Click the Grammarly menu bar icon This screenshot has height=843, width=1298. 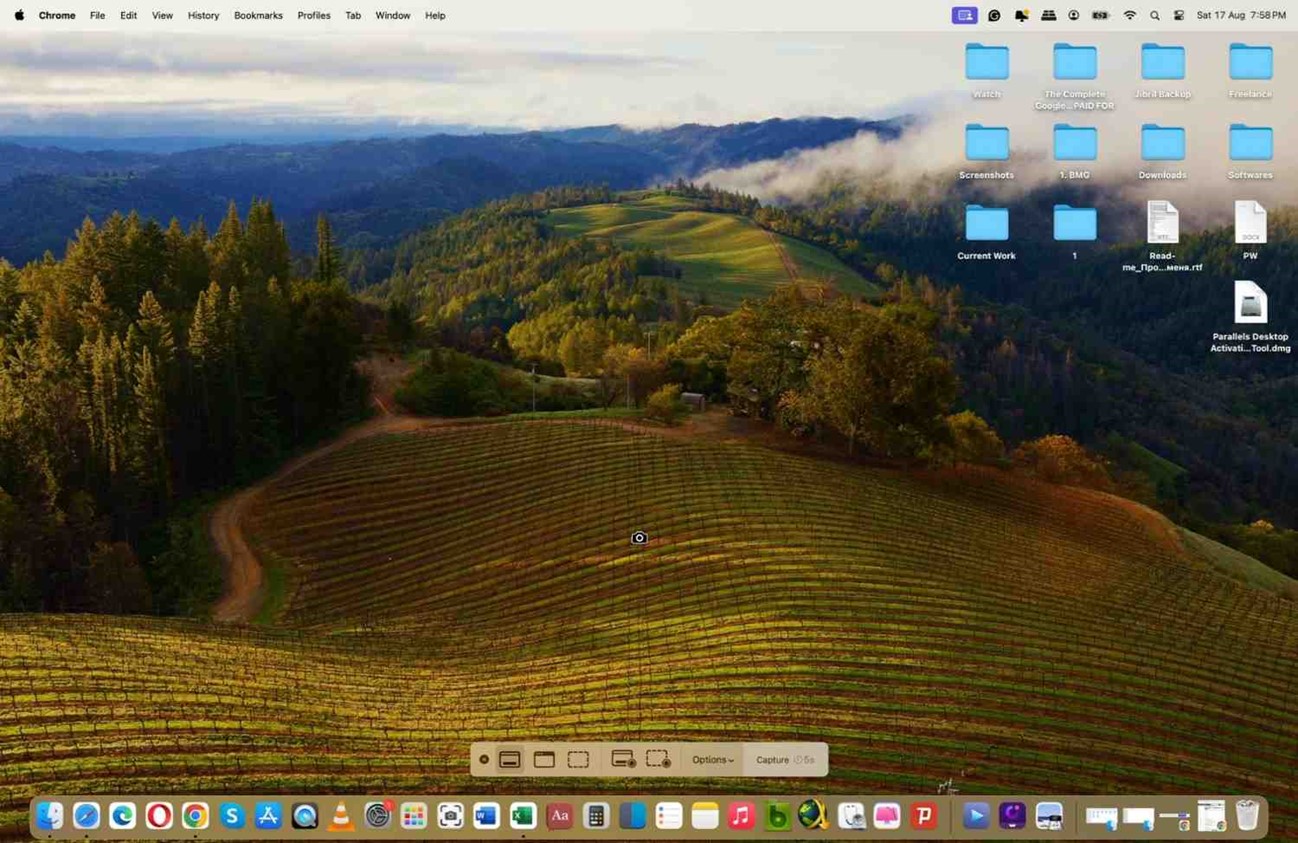coord(994,15)
